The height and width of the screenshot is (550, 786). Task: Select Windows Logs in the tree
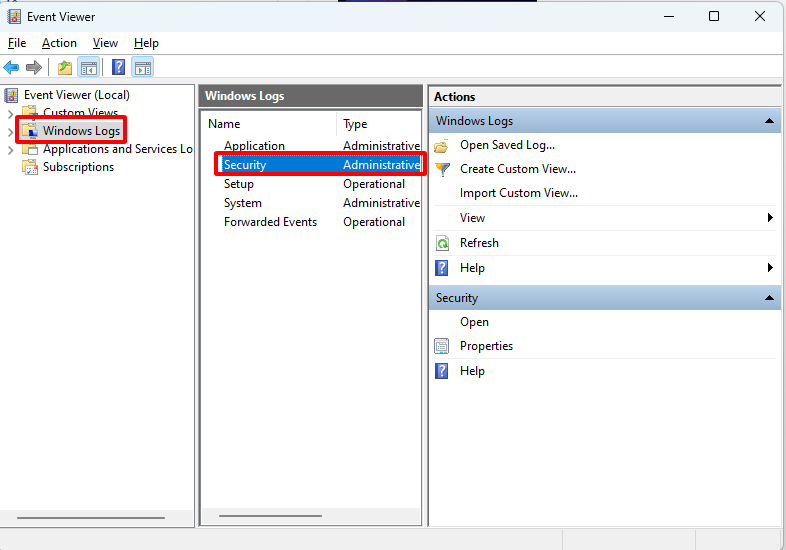(x=81, y=131)
